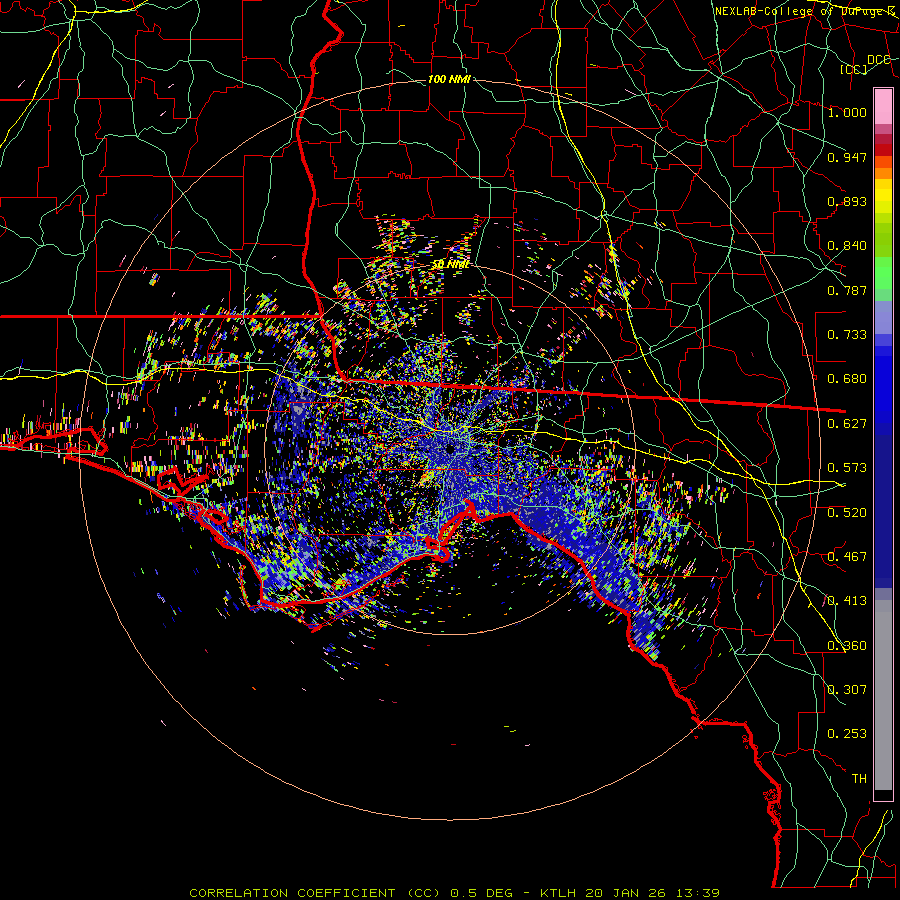The image size is (900, 900).
Task: Select the 0.253 scale value
Action: pyautogui.click(x=847, y=734)
